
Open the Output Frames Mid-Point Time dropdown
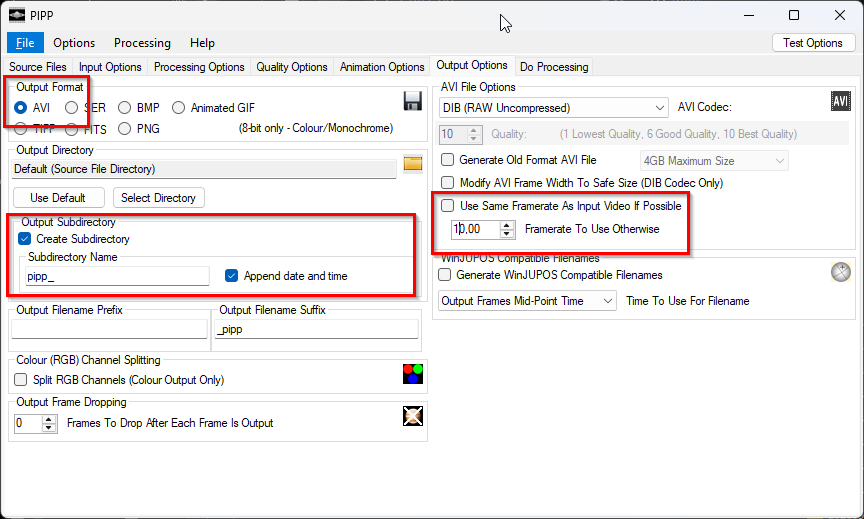point(527,301)
